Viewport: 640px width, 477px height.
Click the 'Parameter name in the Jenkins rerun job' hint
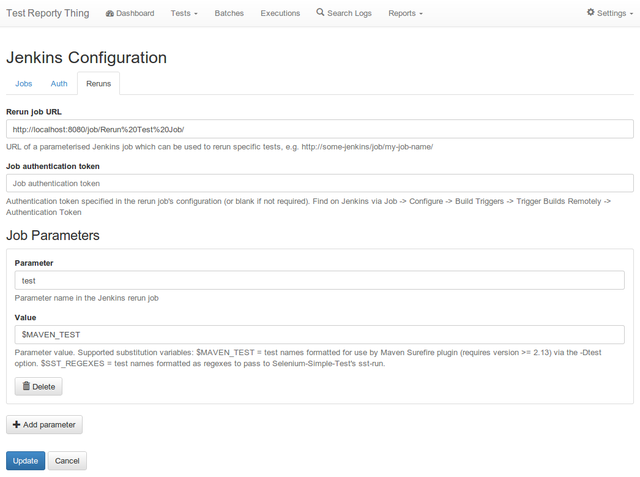click(87, 298)
